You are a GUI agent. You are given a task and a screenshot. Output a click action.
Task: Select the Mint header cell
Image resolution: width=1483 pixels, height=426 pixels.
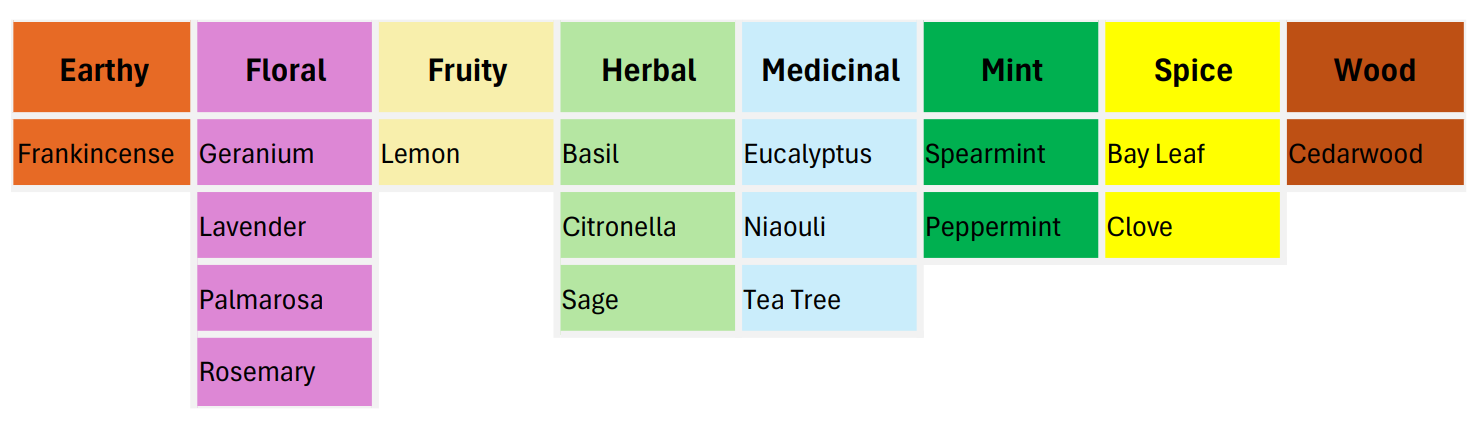pyautogui.click(x=1011, y=69)
